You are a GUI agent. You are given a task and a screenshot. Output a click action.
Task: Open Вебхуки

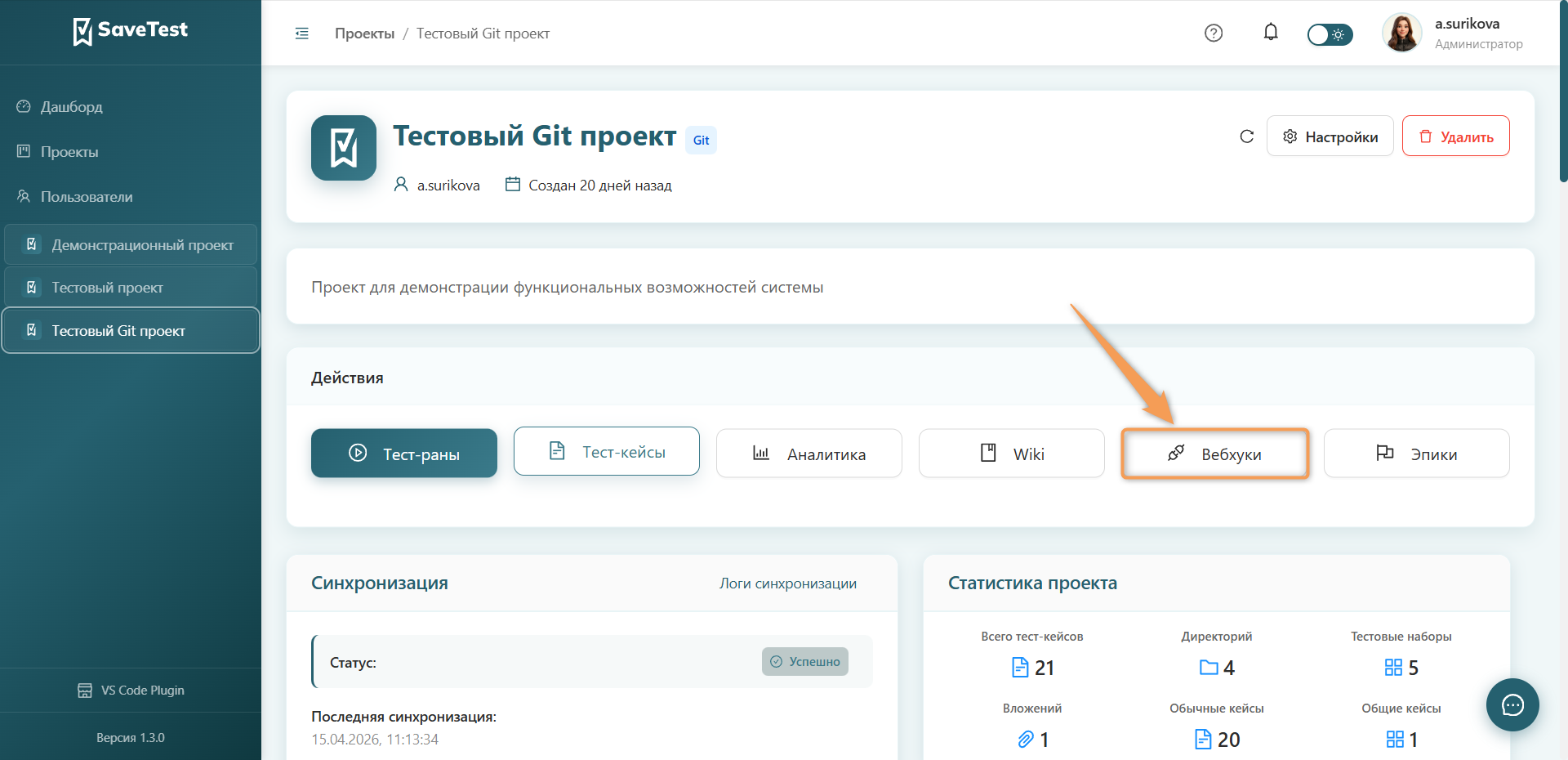(1215, 454)
